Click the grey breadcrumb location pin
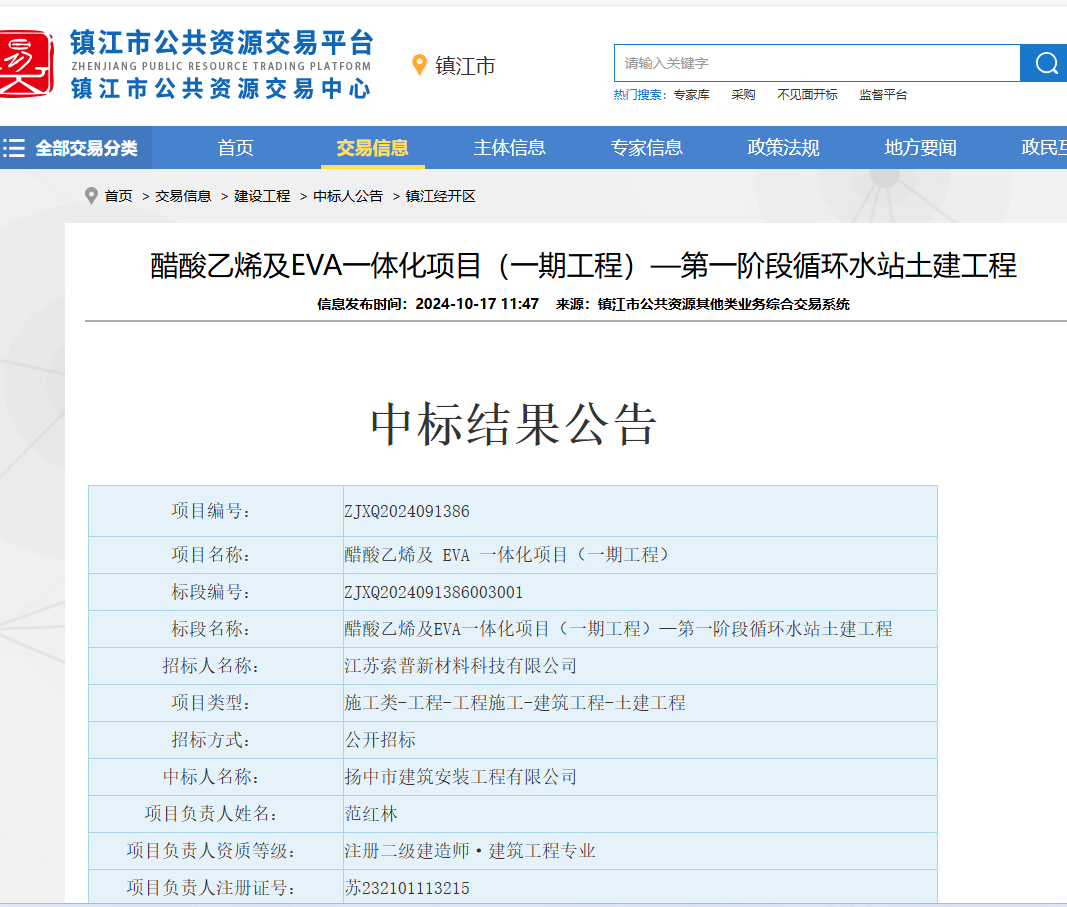This screenshot has width=1067, height=907. [x=92, y=196]
